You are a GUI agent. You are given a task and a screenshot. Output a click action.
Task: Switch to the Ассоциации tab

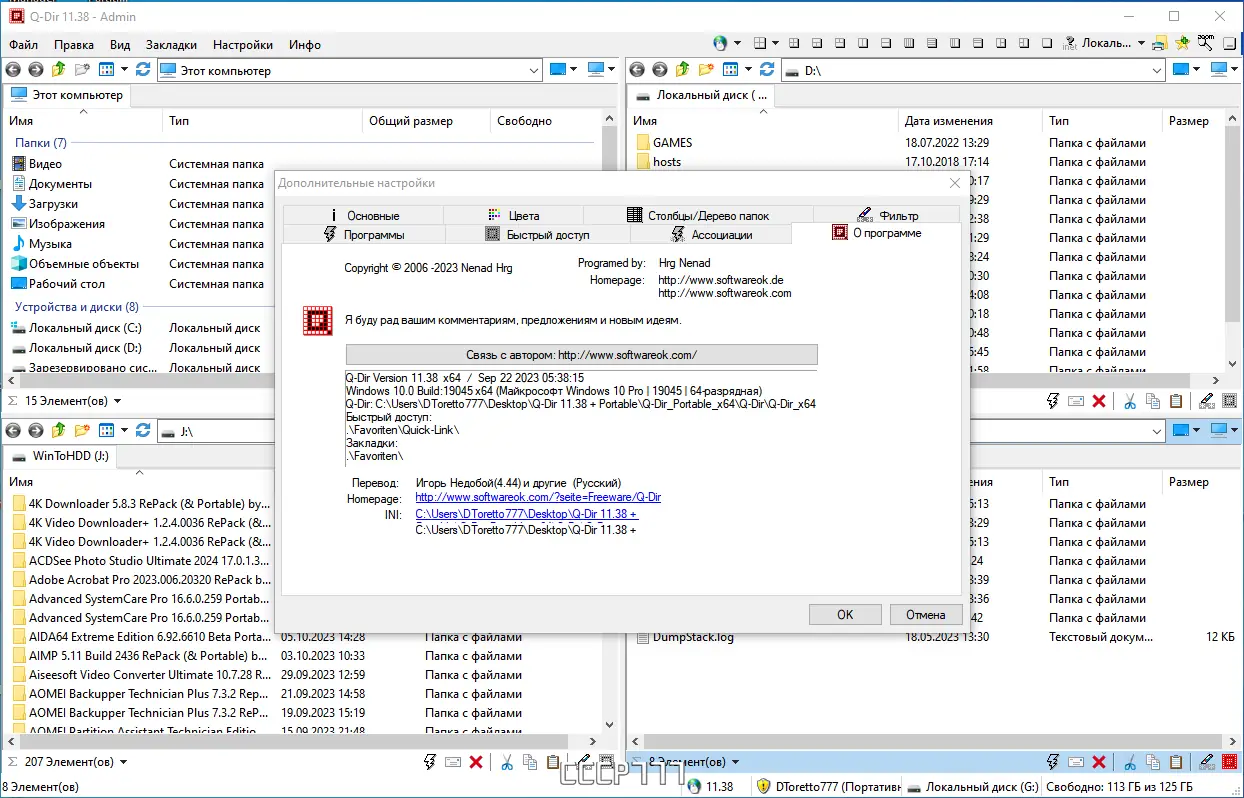(710, 234)
